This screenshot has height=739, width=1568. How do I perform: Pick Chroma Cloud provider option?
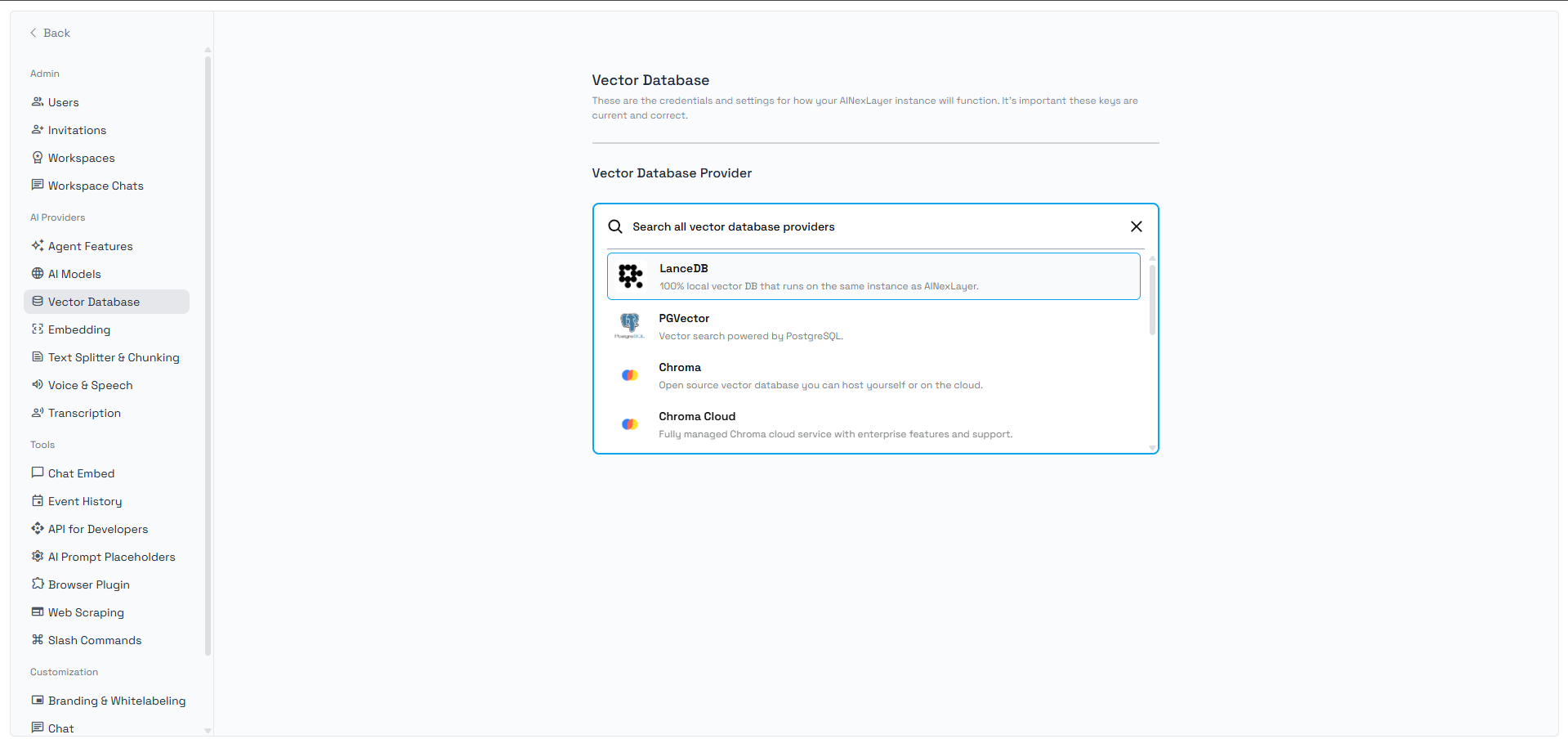[x=873, y=424]
